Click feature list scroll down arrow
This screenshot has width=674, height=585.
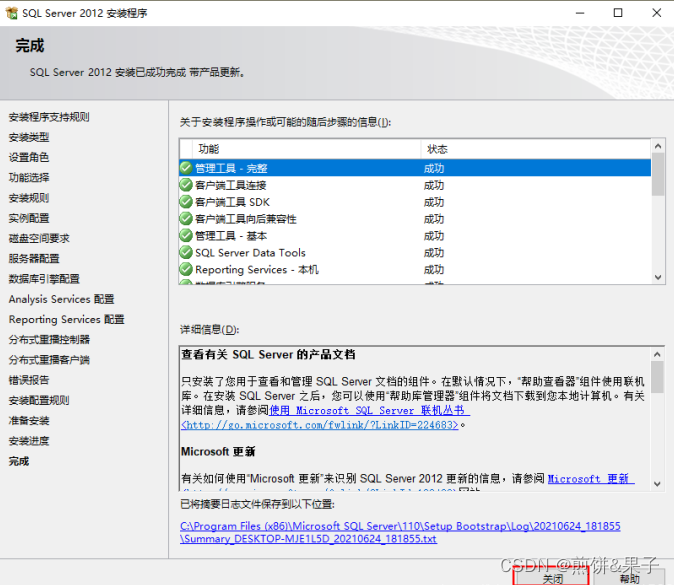pos(658,277)
